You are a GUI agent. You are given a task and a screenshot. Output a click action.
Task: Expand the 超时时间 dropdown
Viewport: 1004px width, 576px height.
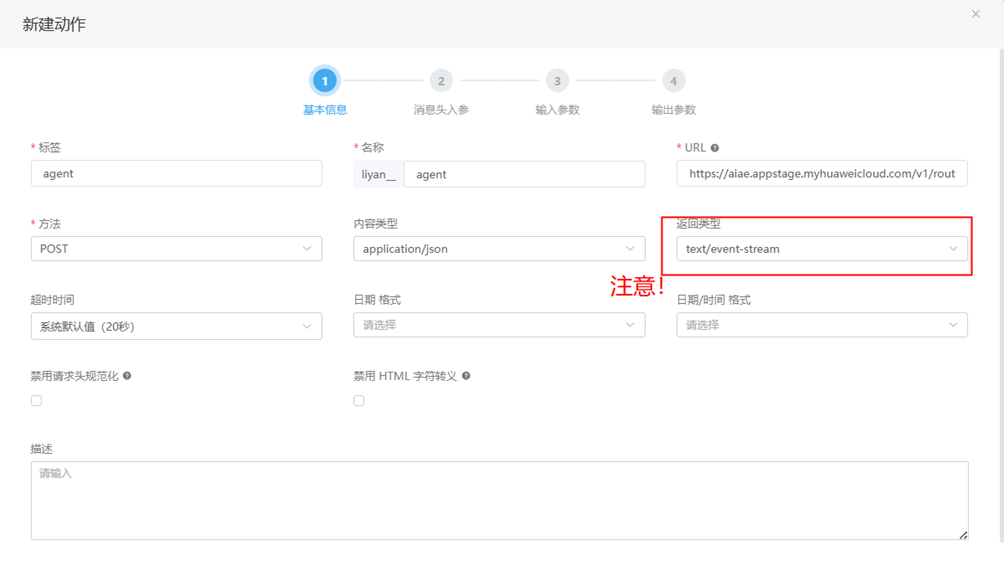pyautogui.click(x=176, y=326)
